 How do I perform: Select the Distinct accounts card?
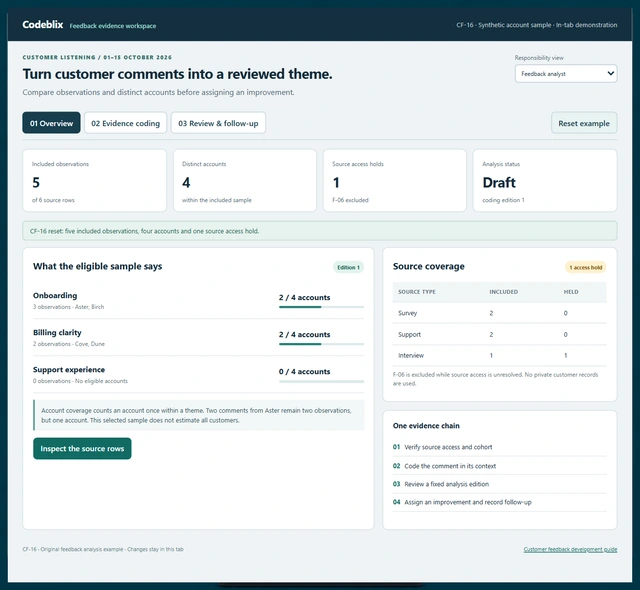click(x=244, y=180)
